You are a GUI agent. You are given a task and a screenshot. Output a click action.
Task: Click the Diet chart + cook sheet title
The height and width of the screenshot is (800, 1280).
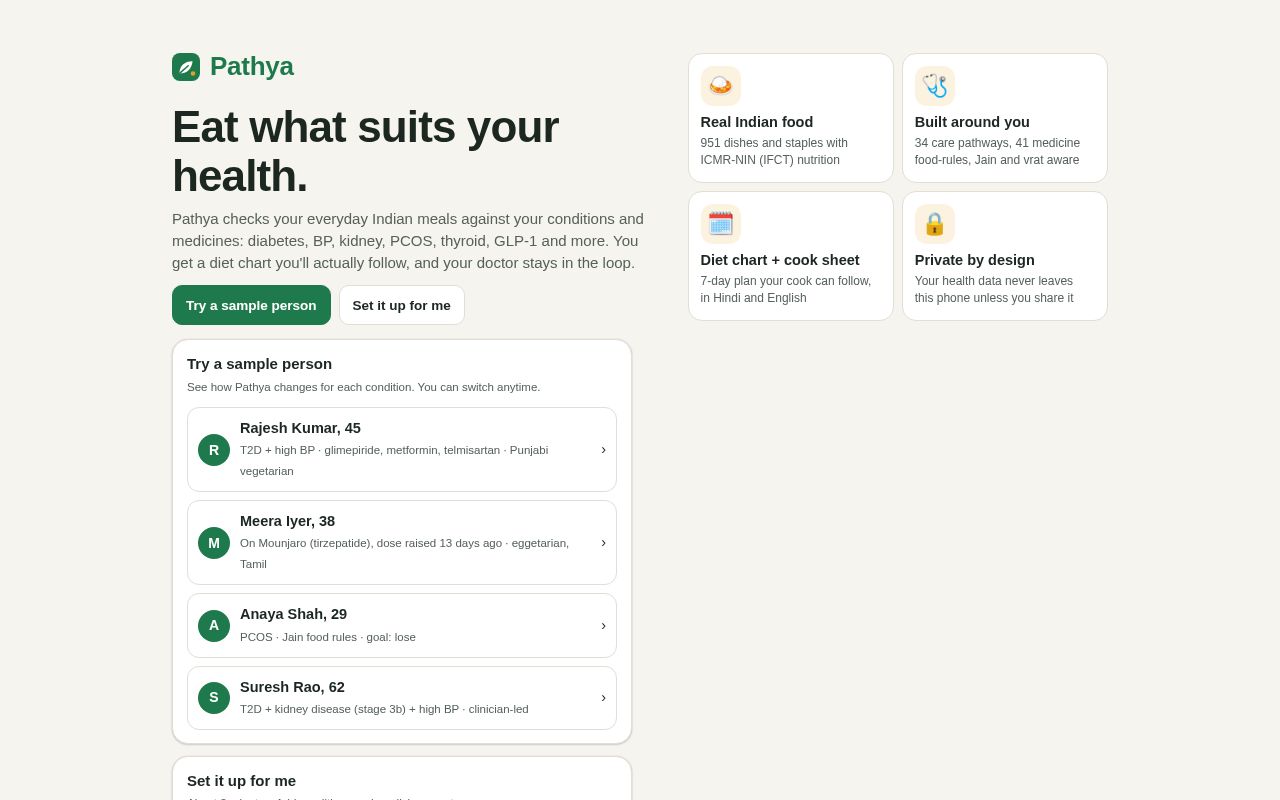[780, 260]
